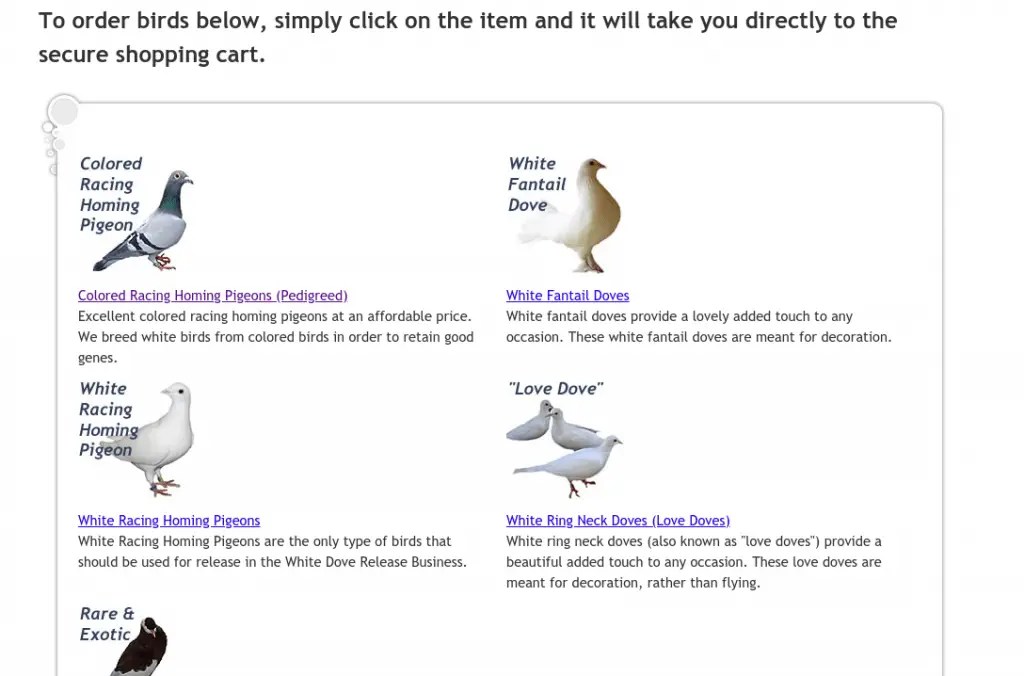Select the Rare & Exotic heading text
The height and width of the screenshot is (676, 1024).
[x=106, y=623]
